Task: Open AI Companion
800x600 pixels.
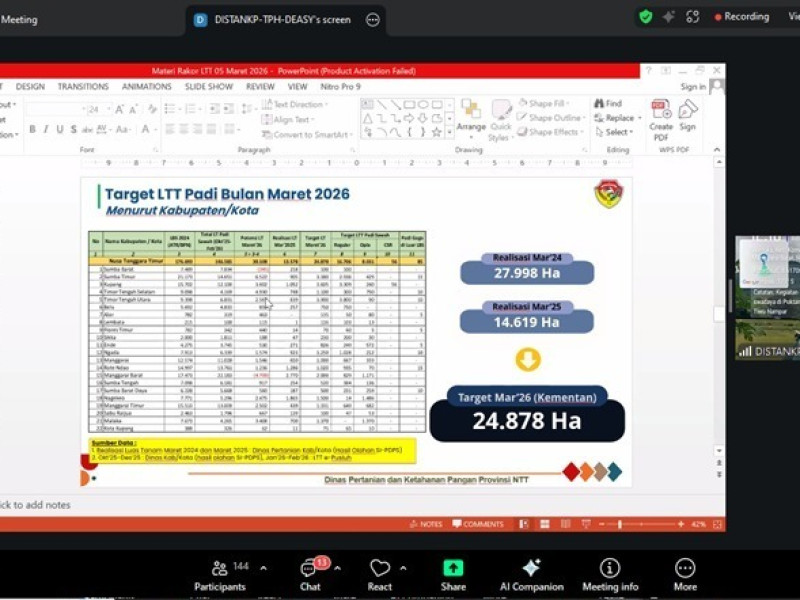Action: tap(531, 572)
